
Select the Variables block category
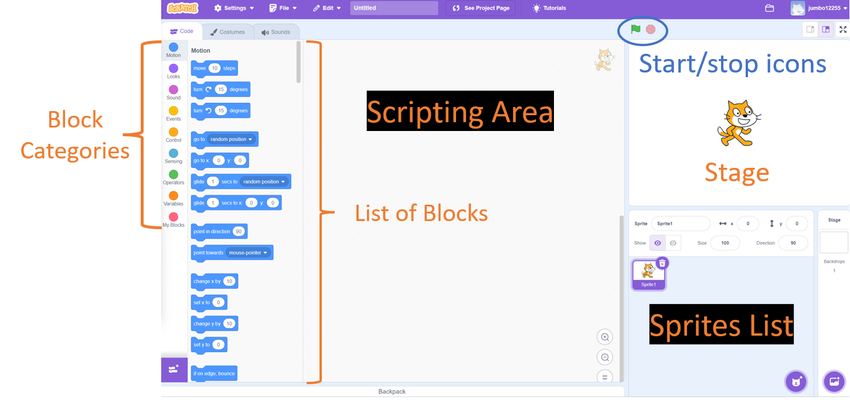pyautogui.click(x=173, y=198)
